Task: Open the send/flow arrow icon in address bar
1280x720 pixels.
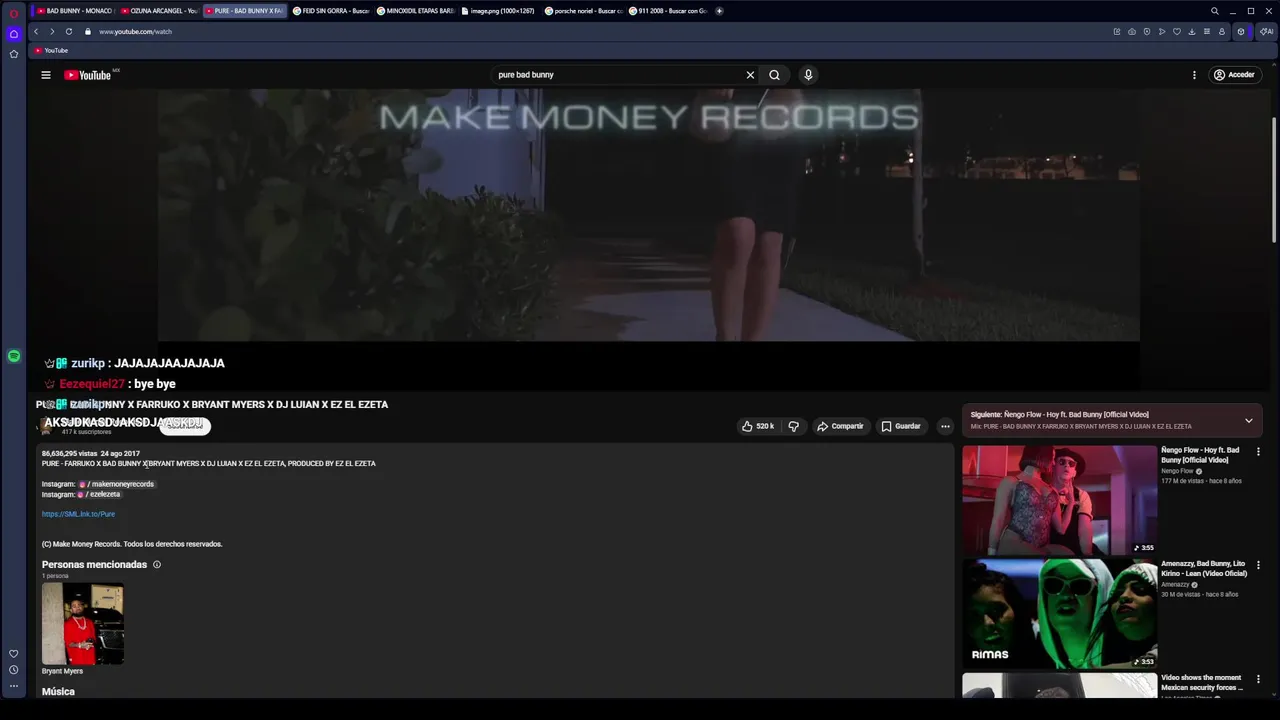Action: [1162, 32]
